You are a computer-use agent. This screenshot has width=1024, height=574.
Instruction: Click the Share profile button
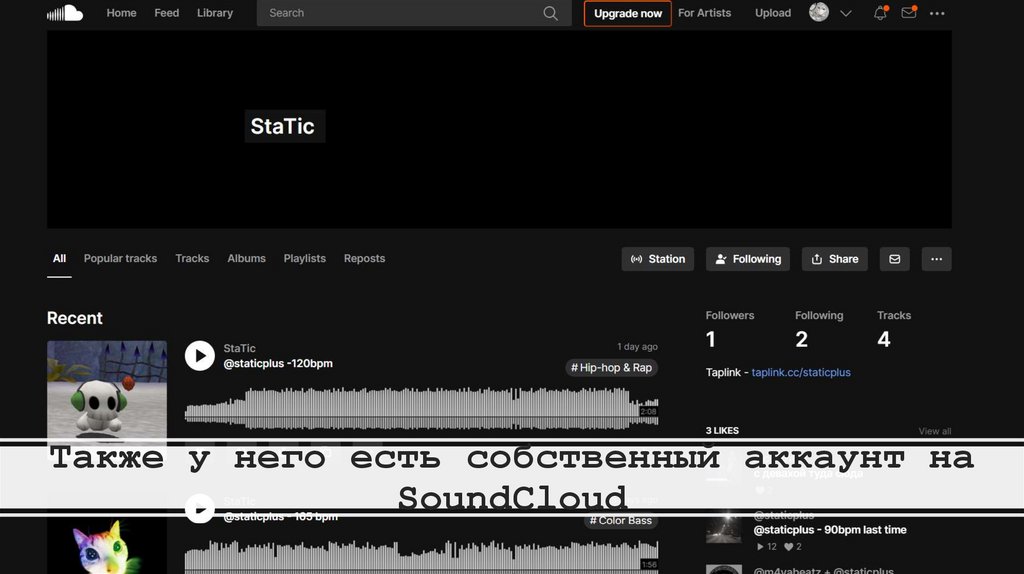pyautogui.click(x=835, y=259)
